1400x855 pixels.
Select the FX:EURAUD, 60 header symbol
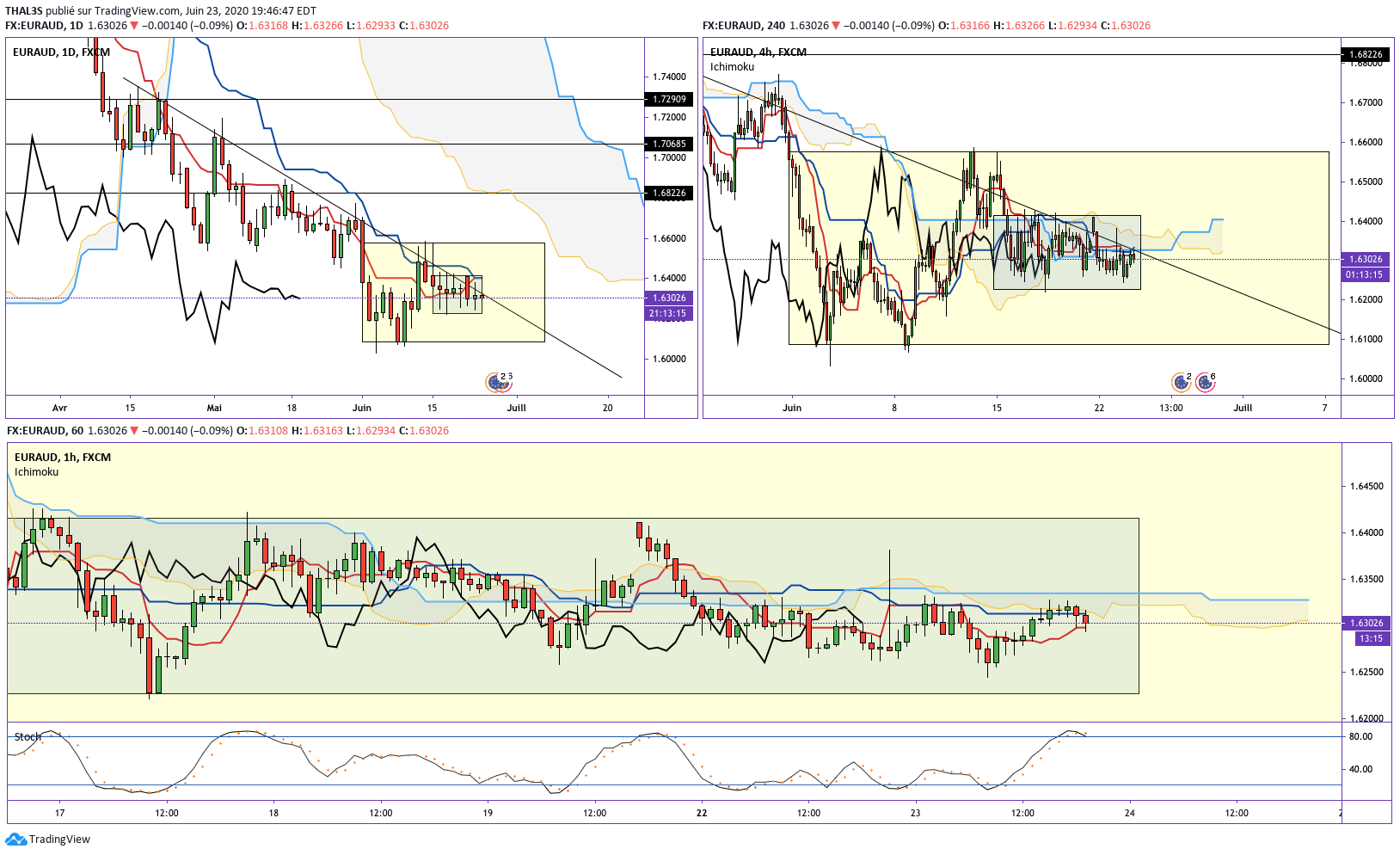45,430
